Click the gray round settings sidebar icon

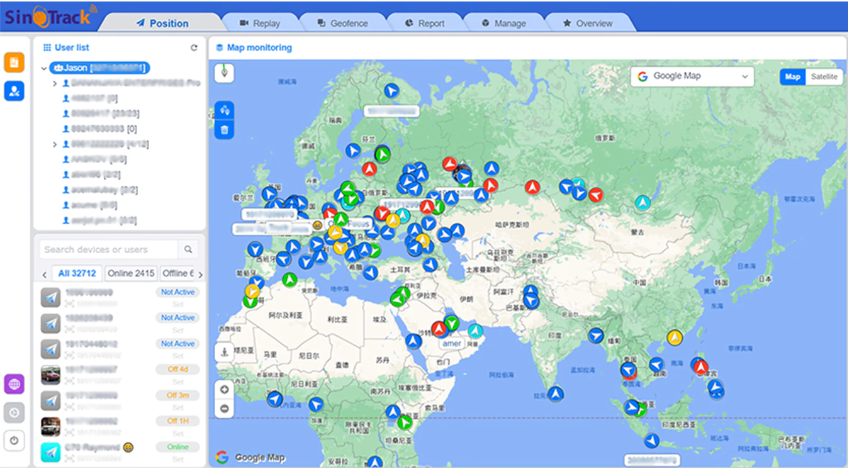pyautogui.click(x=14, y=413)
